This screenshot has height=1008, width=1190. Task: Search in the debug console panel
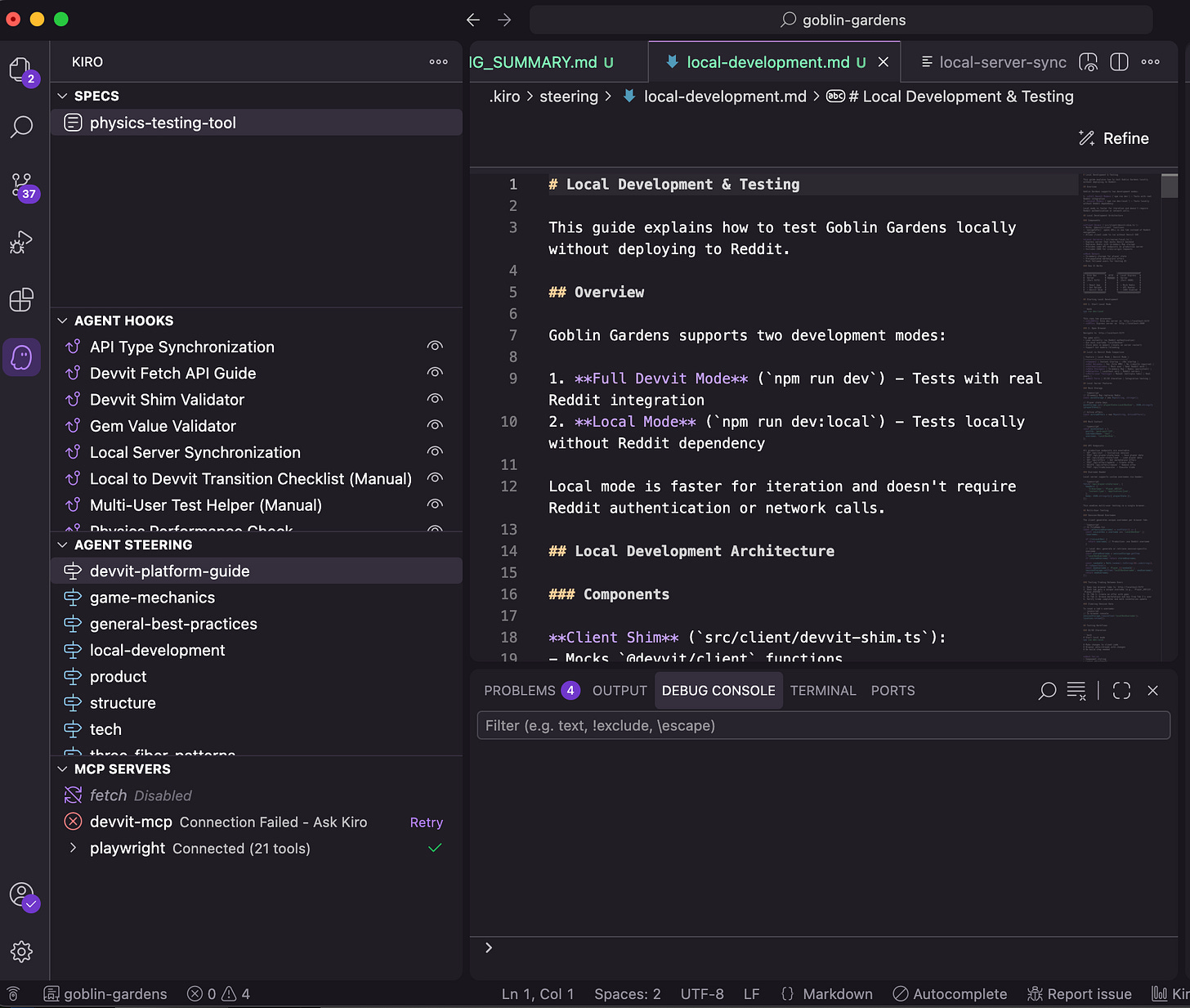click(x=1047, y=691)
